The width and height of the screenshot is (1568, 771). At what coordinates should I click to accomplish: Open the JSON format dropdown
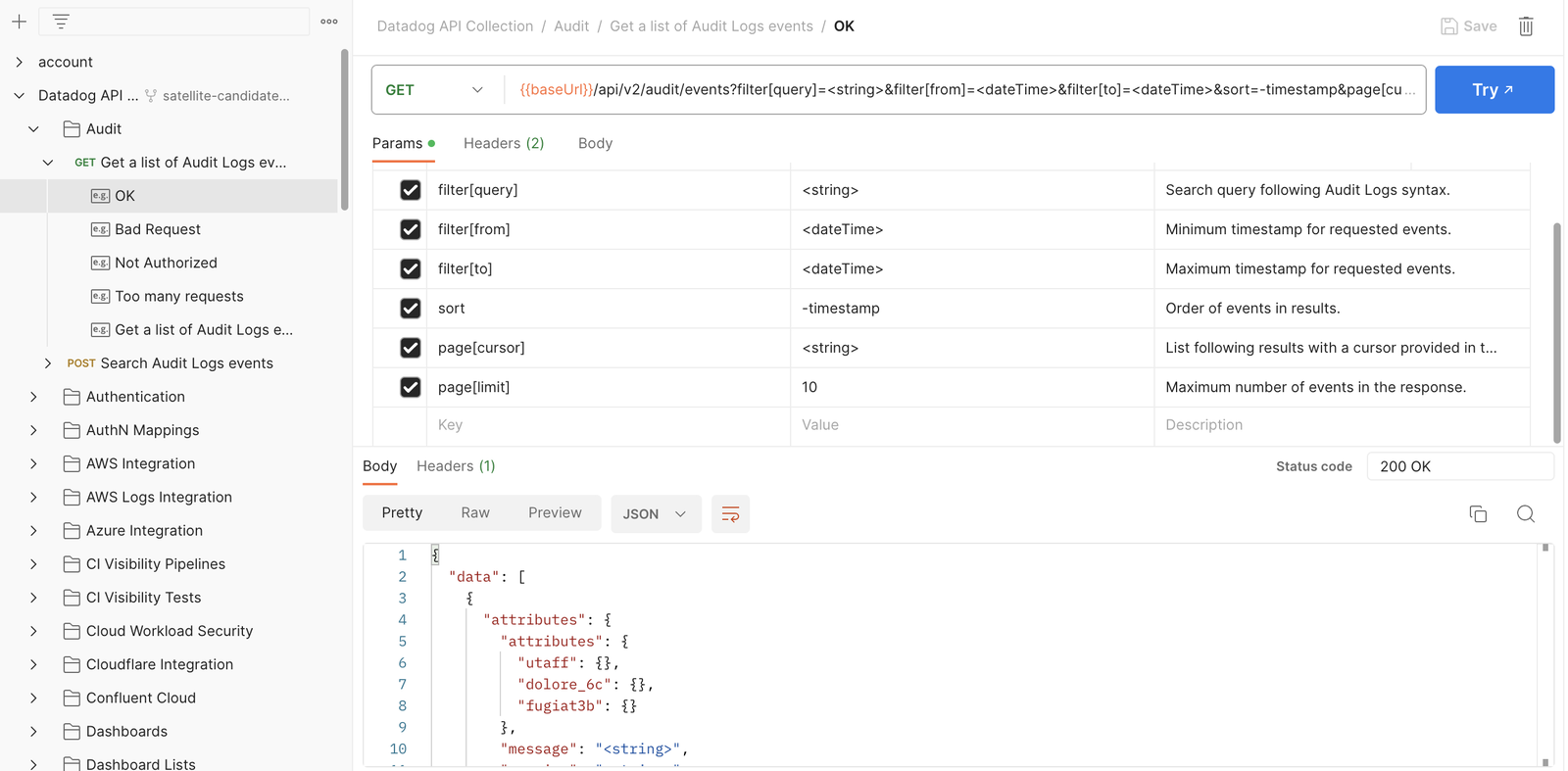tap(656, 514)
